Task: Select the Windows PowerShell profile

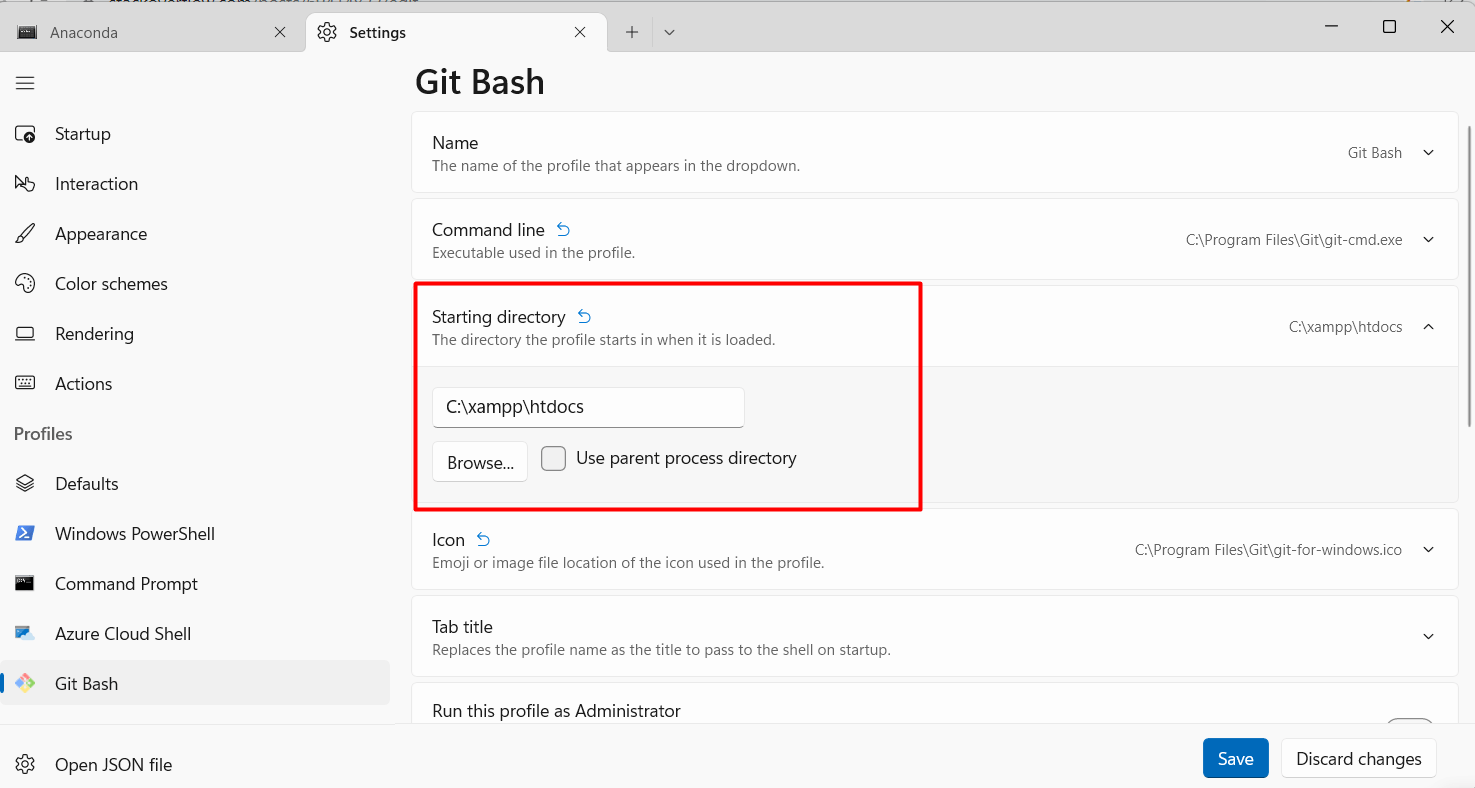Action: click(134, 533)
